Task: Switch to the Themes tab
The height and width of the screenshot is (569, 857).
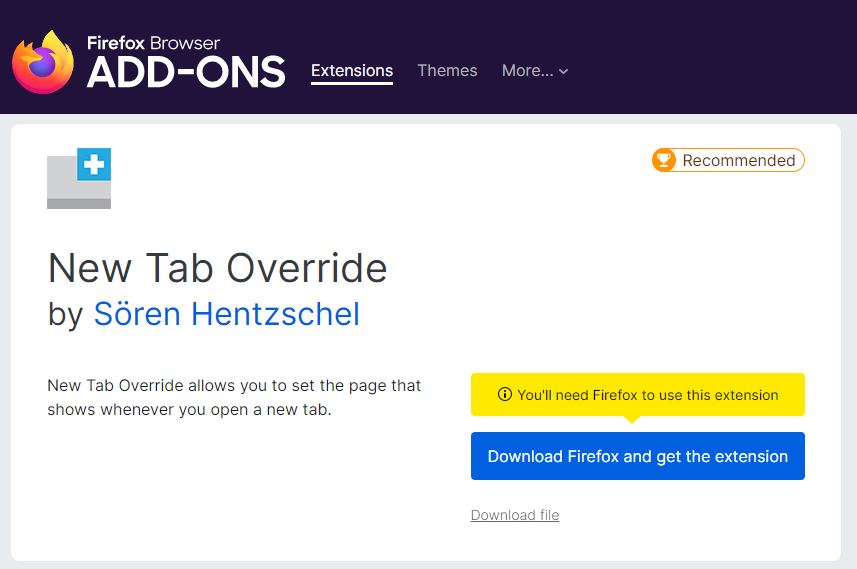Action: [x=447, y=71]
